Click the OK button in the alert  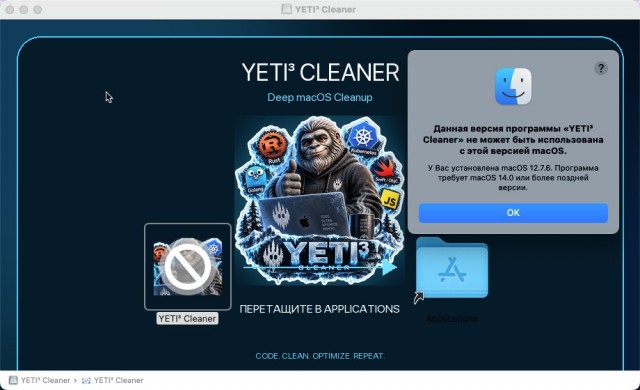coord(513,213)
